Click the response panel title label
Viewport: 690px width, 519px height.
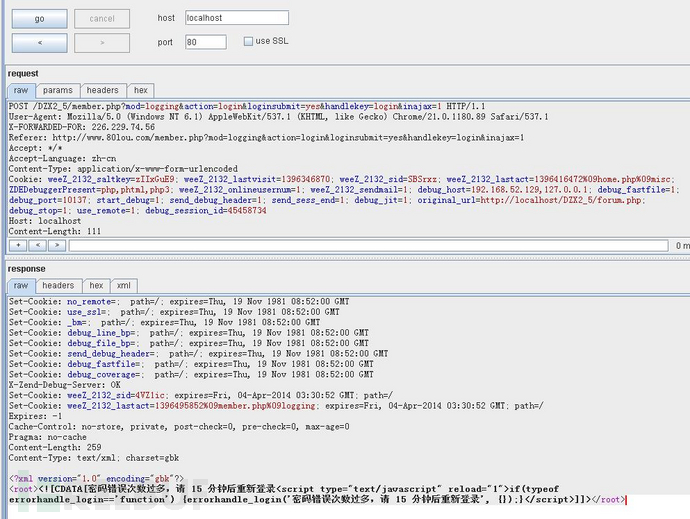[x=26, y=269]
